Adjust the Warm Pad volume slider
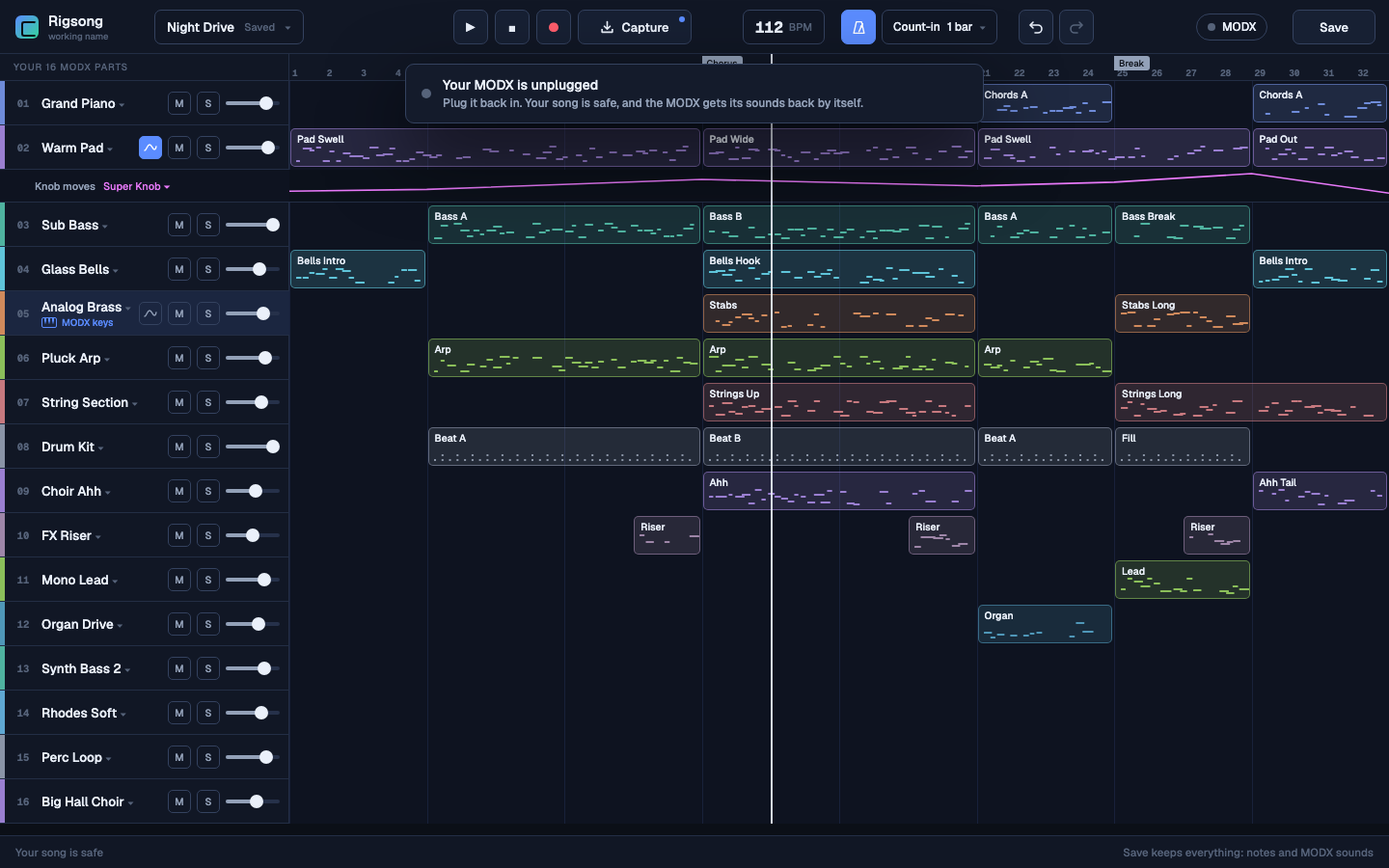 coord(253,148)
